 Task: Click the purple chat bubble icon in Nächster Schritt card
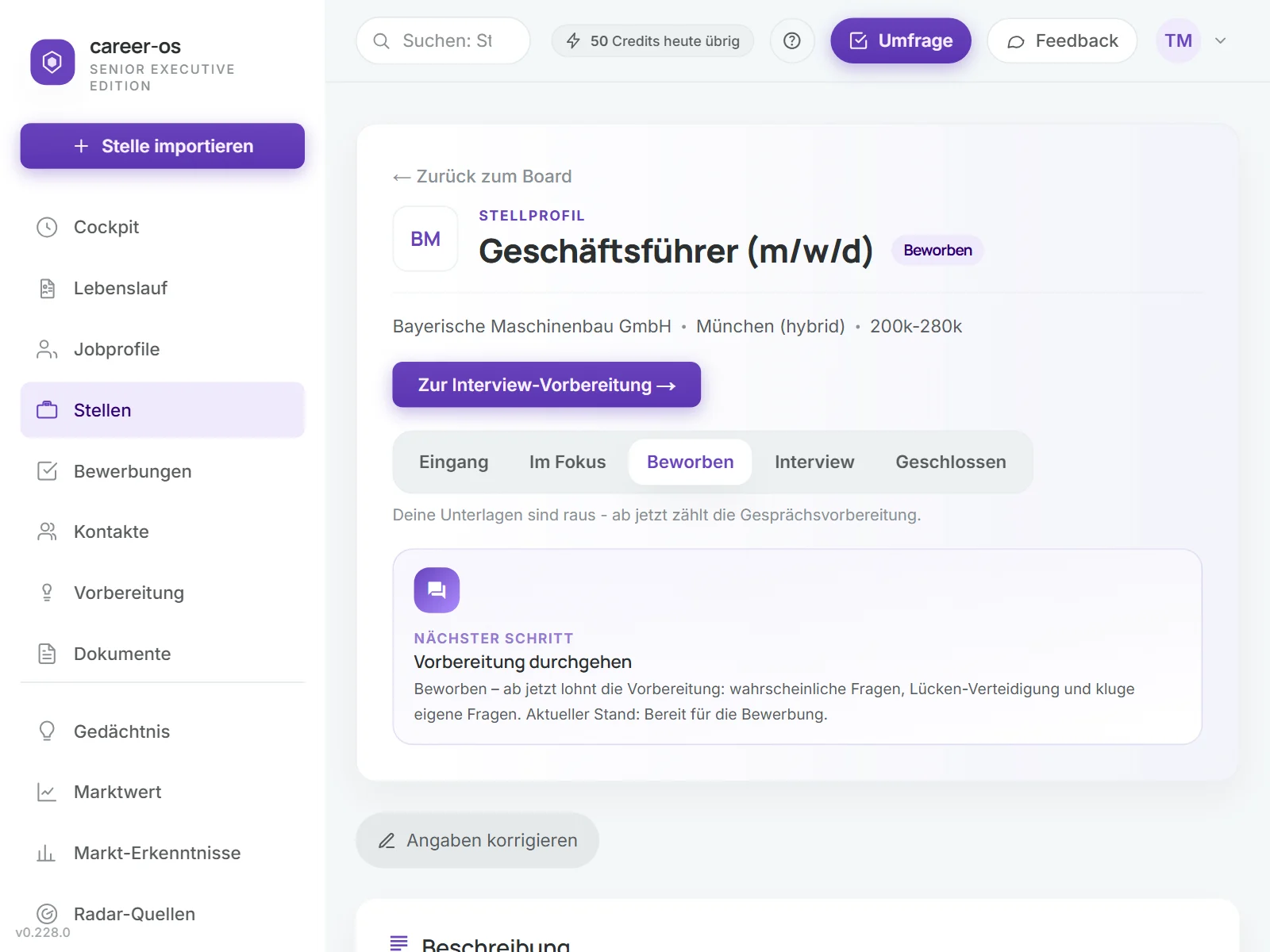tap(437, 590)
